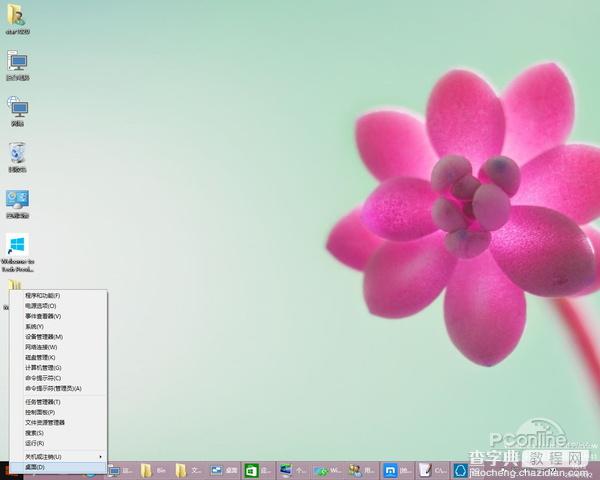Launch 任务管理器(T) from the menu

(58, 402)
